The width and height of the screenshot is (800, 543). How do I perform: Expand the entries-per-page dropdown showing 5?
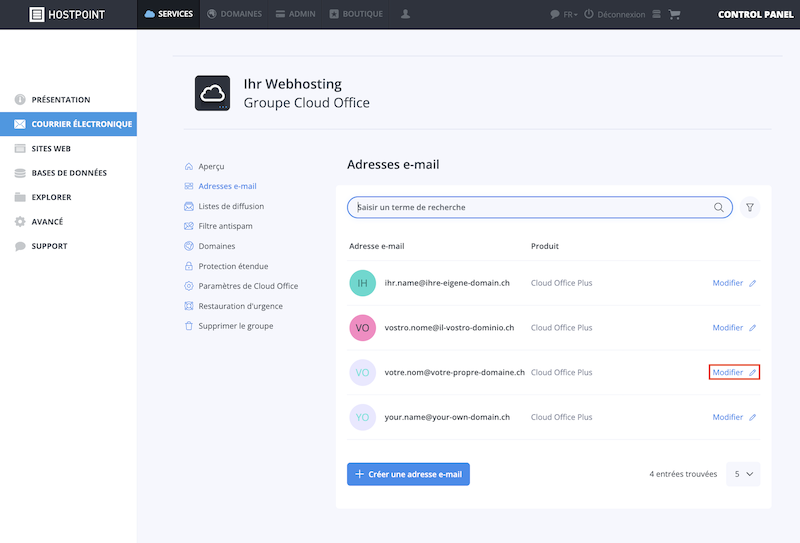coord(743,474)
